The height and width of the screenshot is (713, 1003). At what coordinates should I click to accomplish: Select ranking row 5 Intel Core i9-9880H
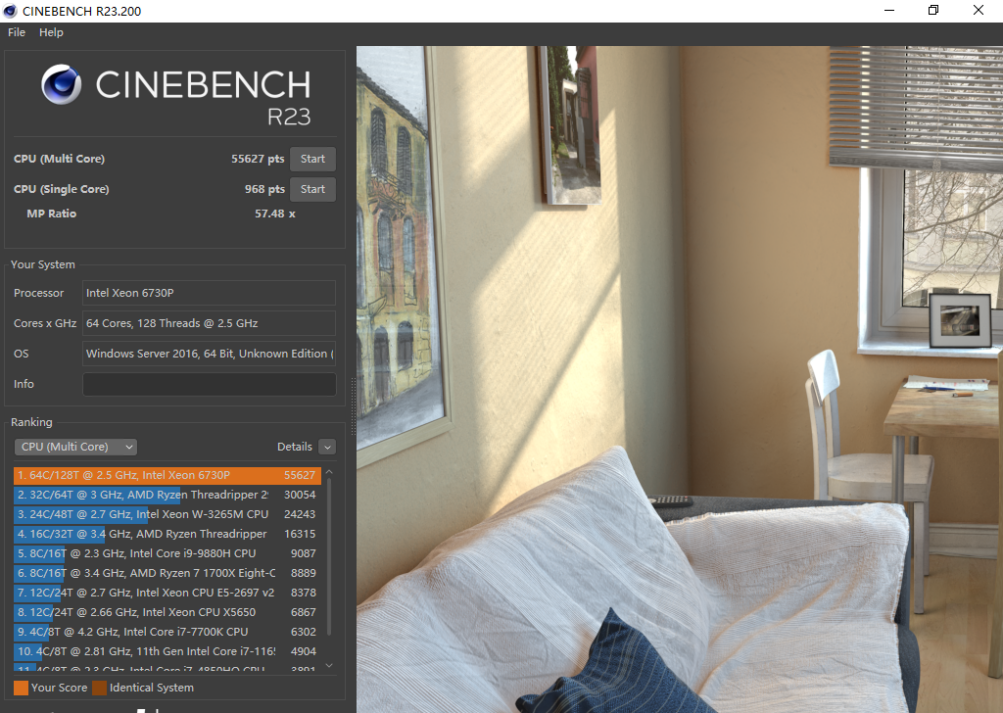[x=167, y=553]
